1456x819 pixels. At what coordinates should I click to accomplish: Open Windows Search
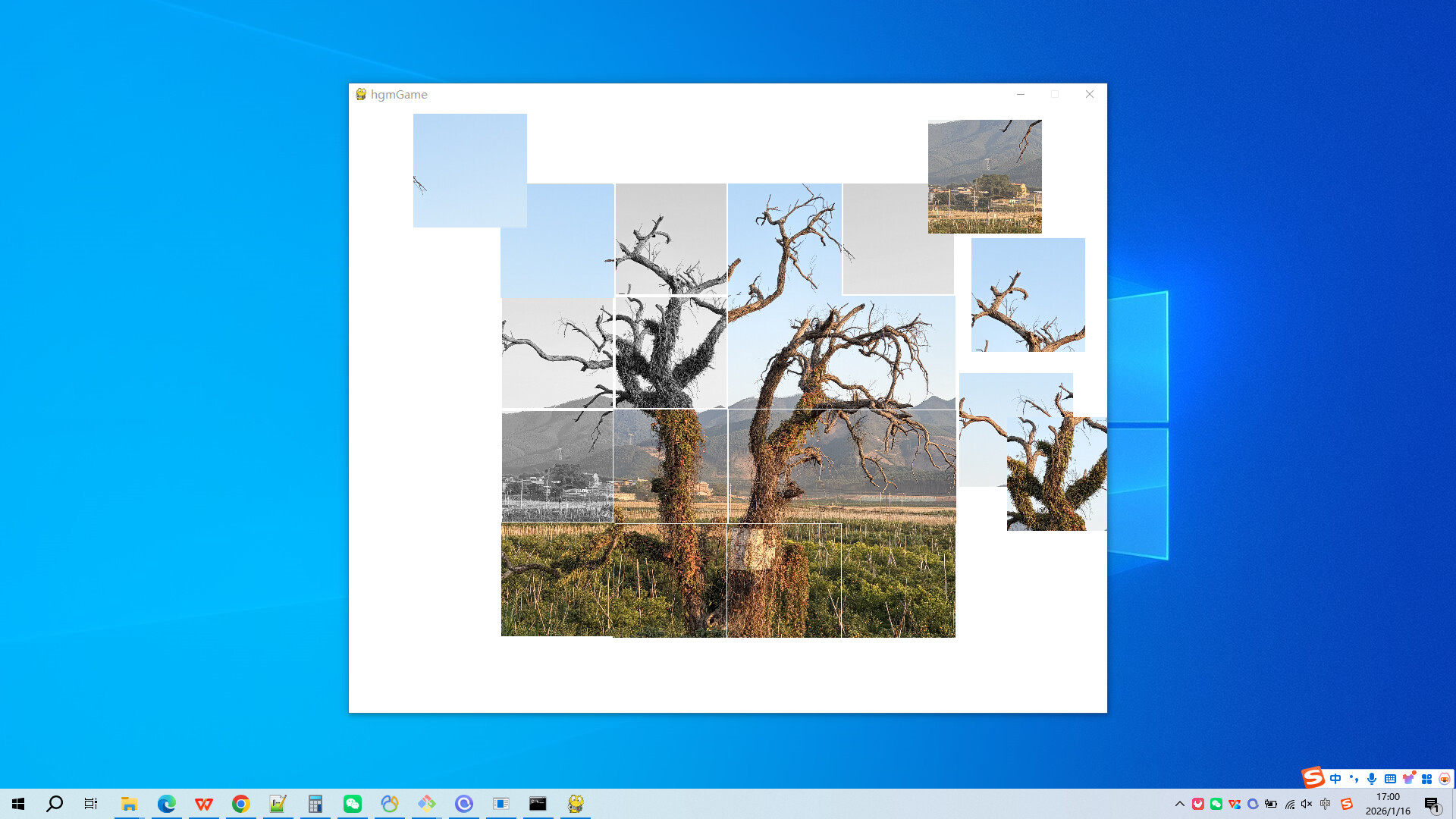coord(53,805)
